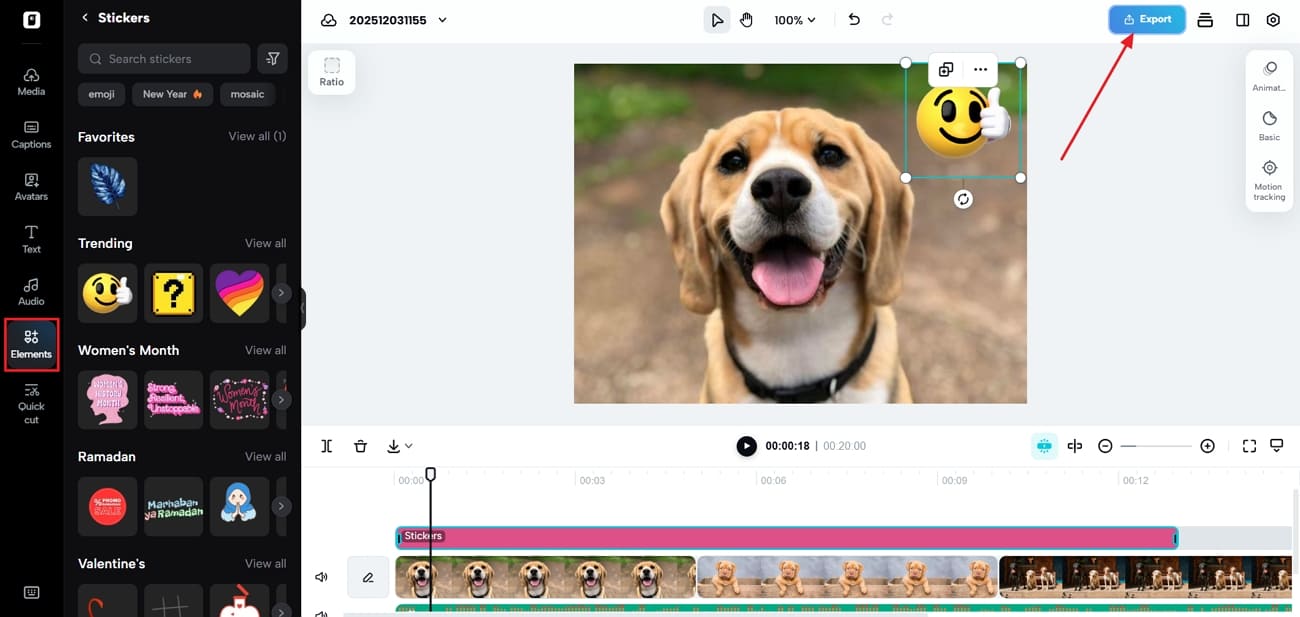Open Animation settings for the sticker
The image size is (1300, 617).
click(1268, 72)
